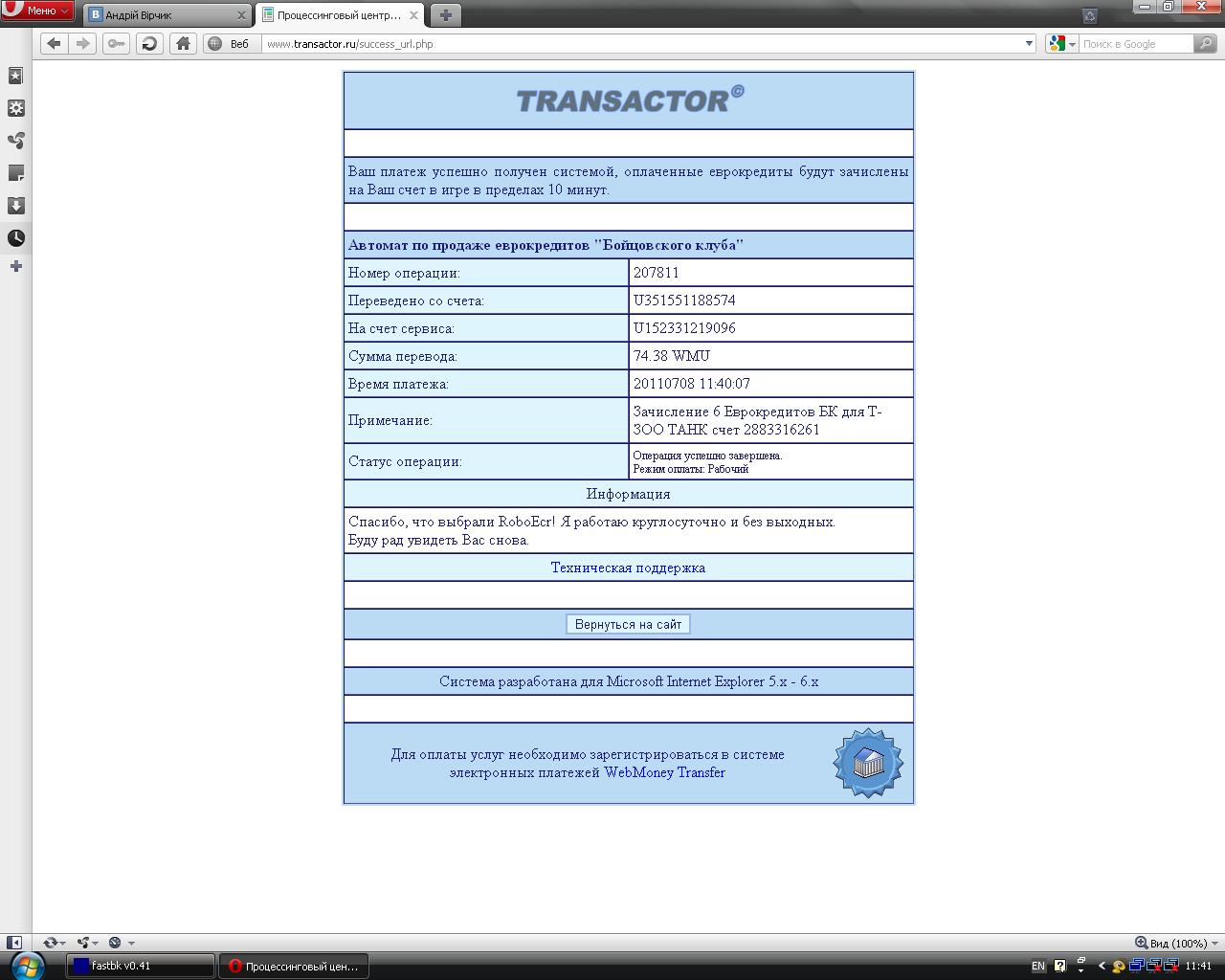Click the Веб site info badge

pyautogui.click(x=231, y=43)
